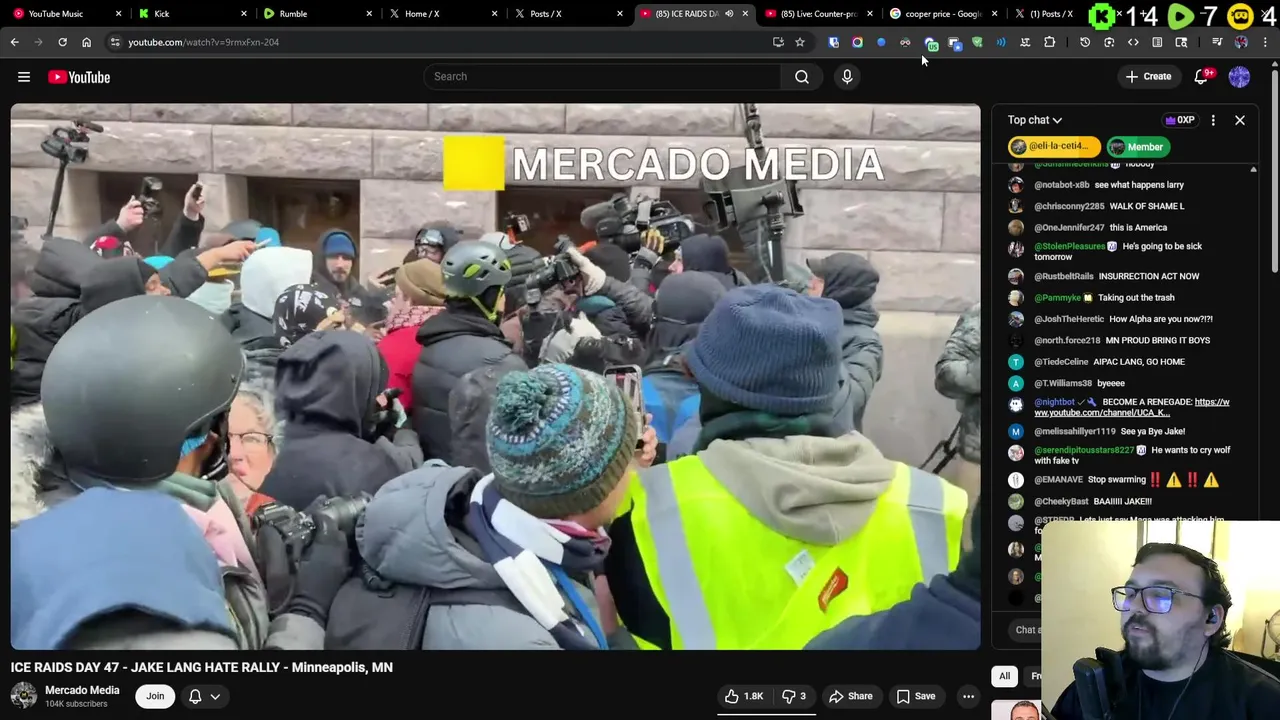This screenshot has height=720, width=1280.
Task: Save the video to playlist
Action: click(916, 696)
